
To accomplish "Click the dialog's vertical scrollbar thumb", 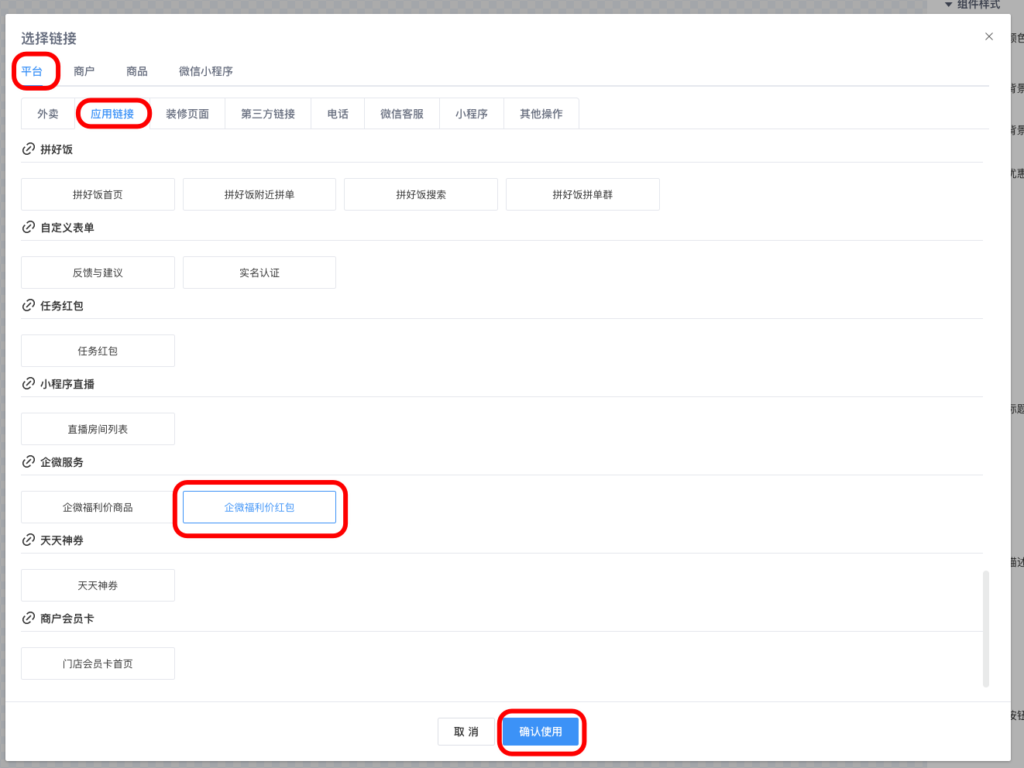I will tap(986, 628).
